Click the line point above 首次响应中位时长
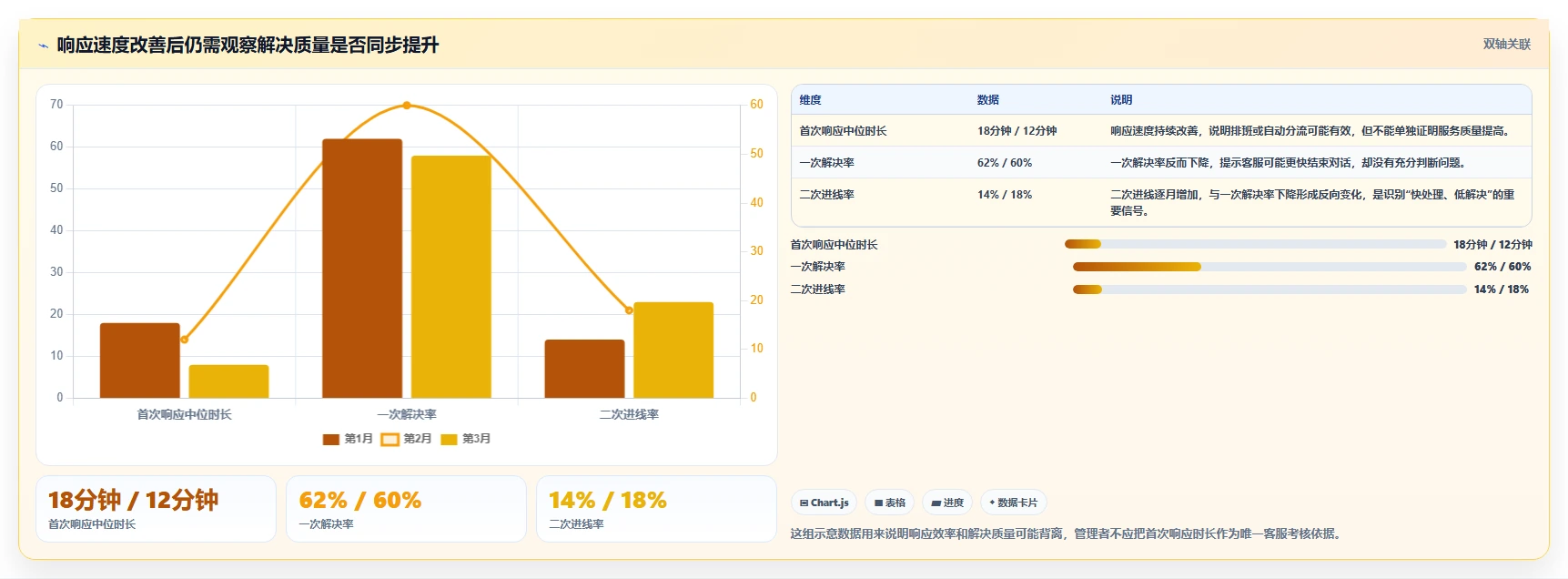 (185, 340)
